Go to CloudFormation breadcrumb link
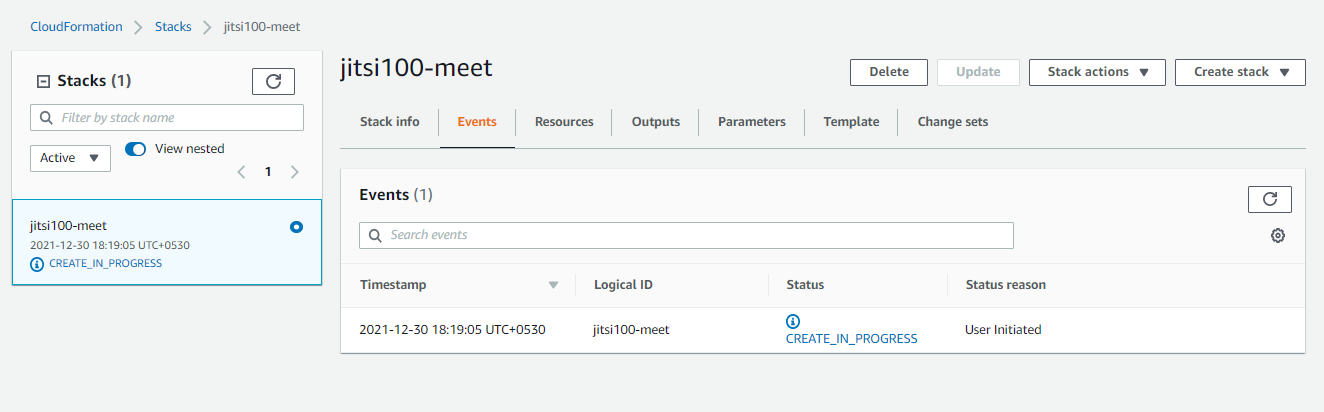This screenshot has height=412, width=1324. click(x=75, y=27)
